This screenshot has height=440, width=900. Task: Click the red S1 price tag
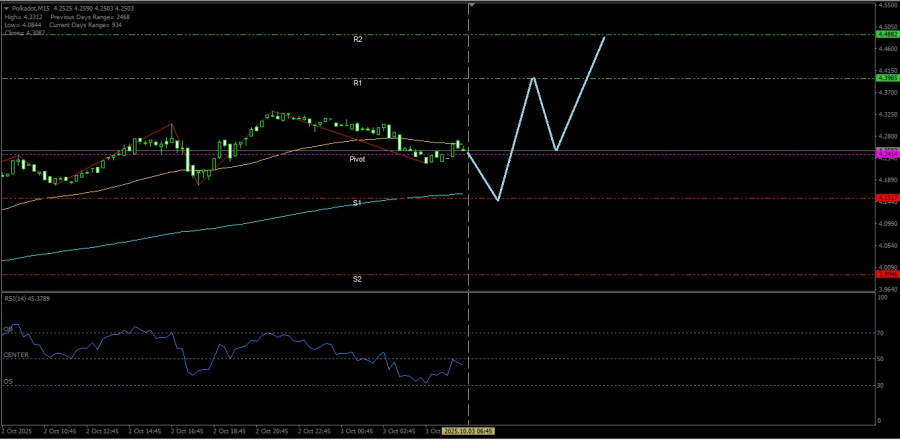[886, 198]
